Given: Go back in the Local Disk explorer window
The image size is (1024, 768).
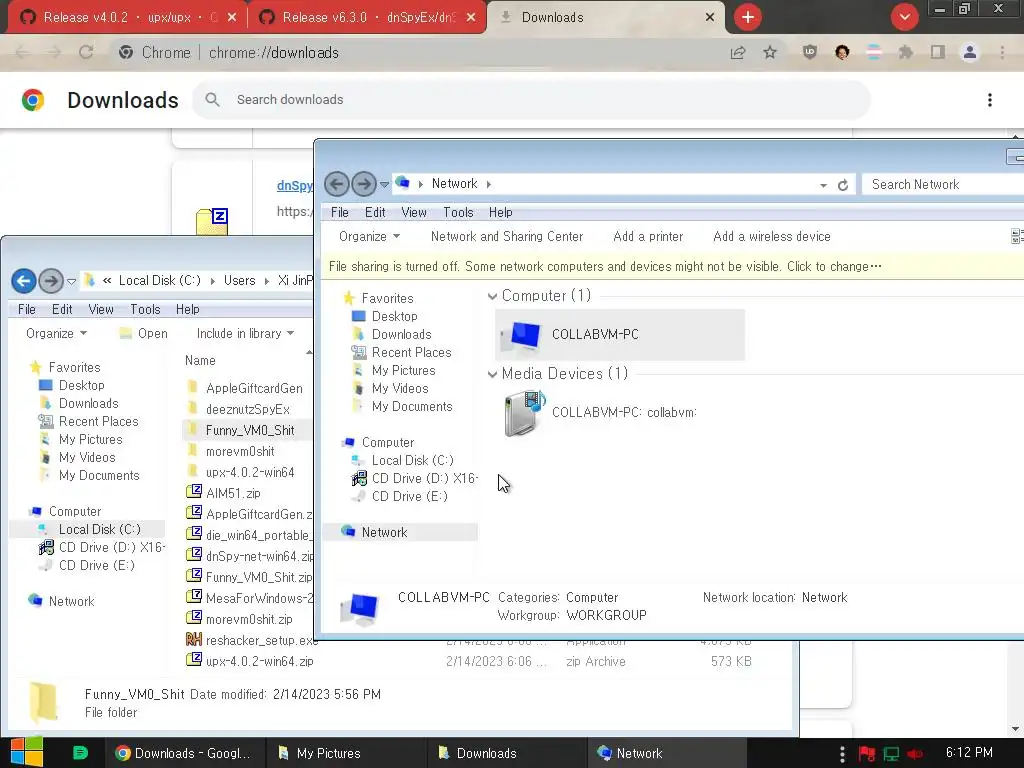Looking at the screenshot, I should [x=24, y=281].
